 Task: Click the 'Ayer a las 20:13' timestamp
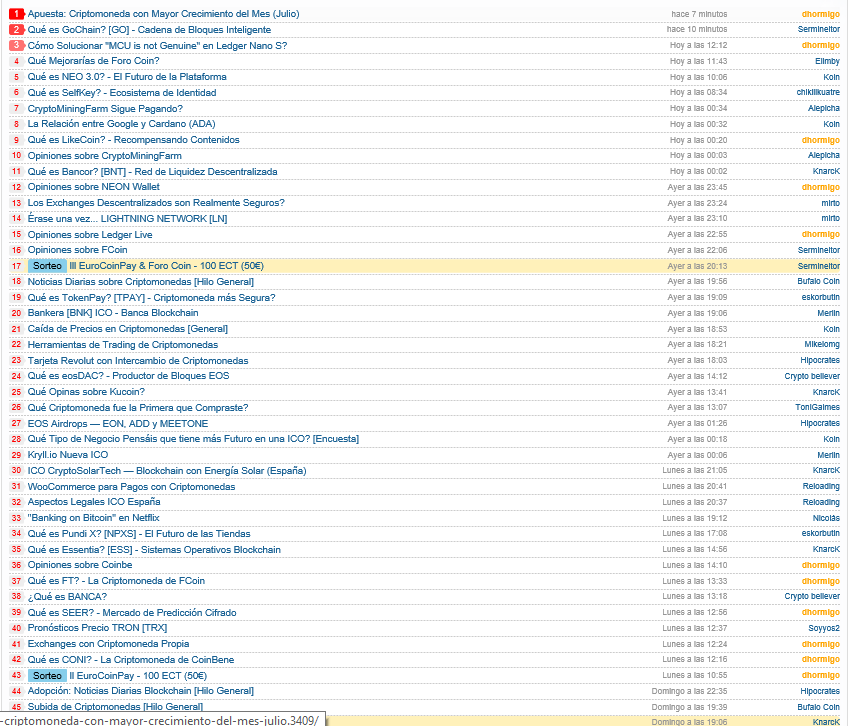click(x=698, y=266)
